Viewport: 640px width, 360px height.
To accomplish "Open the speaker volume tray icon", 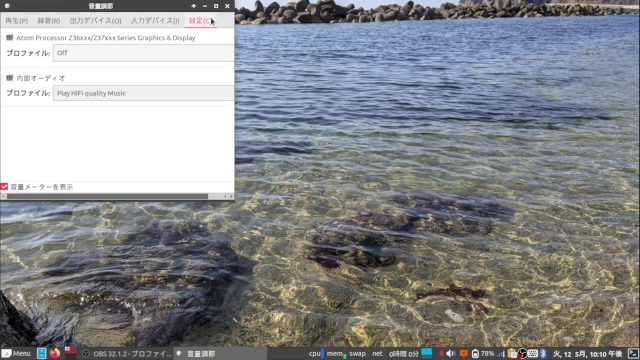I will 451,353.
